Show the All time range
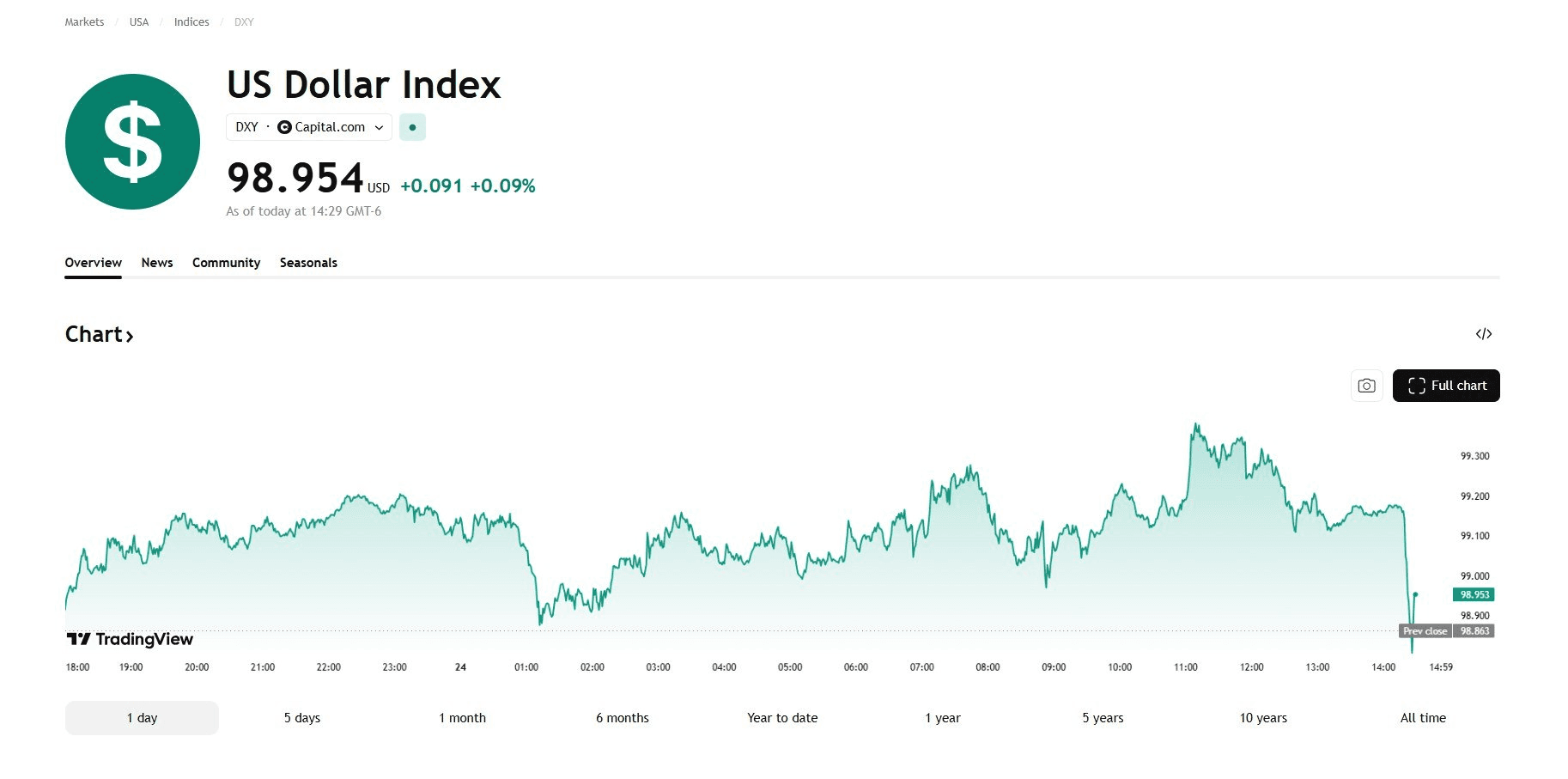Image resolution: width=1568 pixels, height=779 pixels. (1423, 718)
